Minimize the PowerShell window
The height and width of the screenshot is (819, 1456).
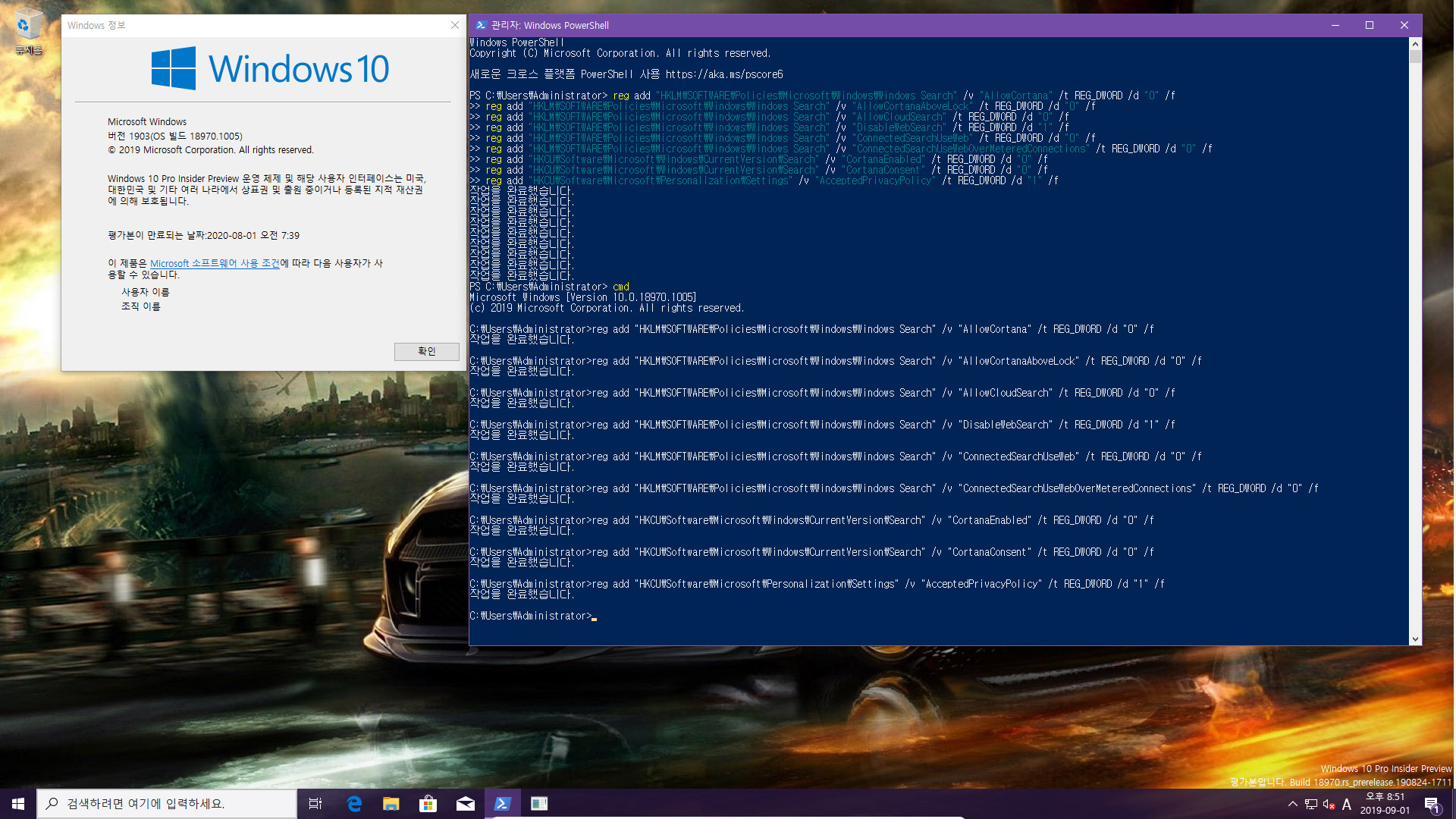[1335, 25]
